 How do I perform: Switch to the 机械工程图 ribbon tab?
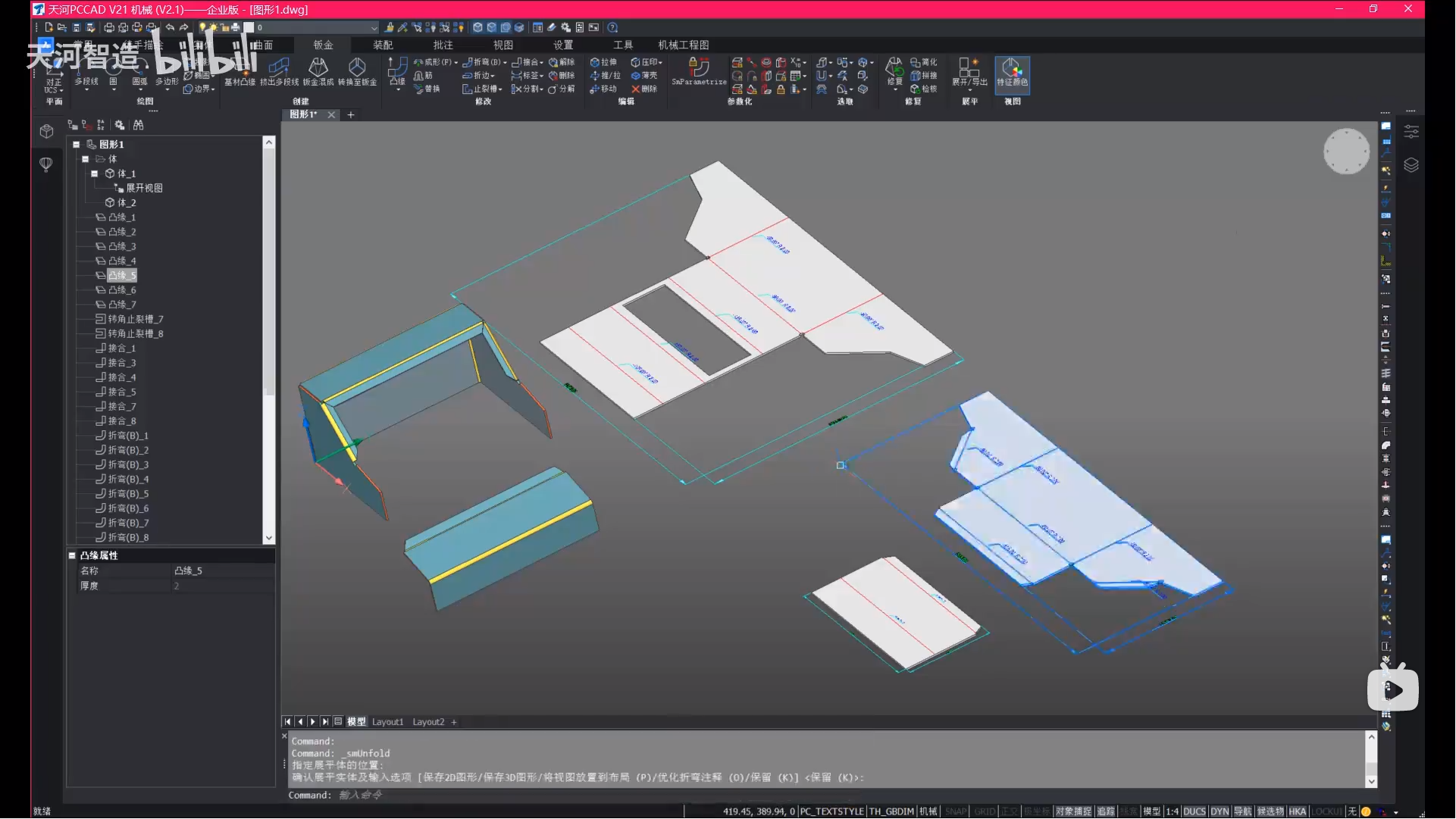pos(683,45)
